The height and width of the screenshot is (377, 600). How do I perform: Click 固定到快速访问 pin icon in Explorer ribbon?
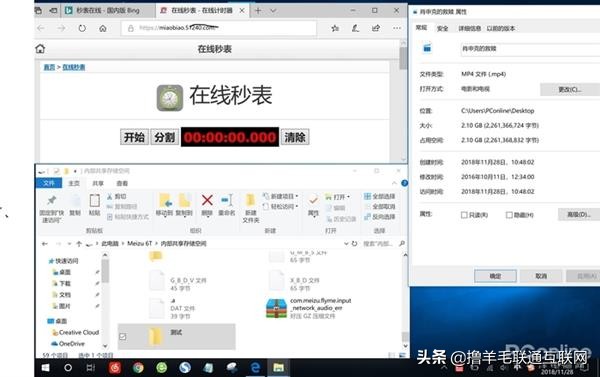pyautogui.click(x=52, y=200)
